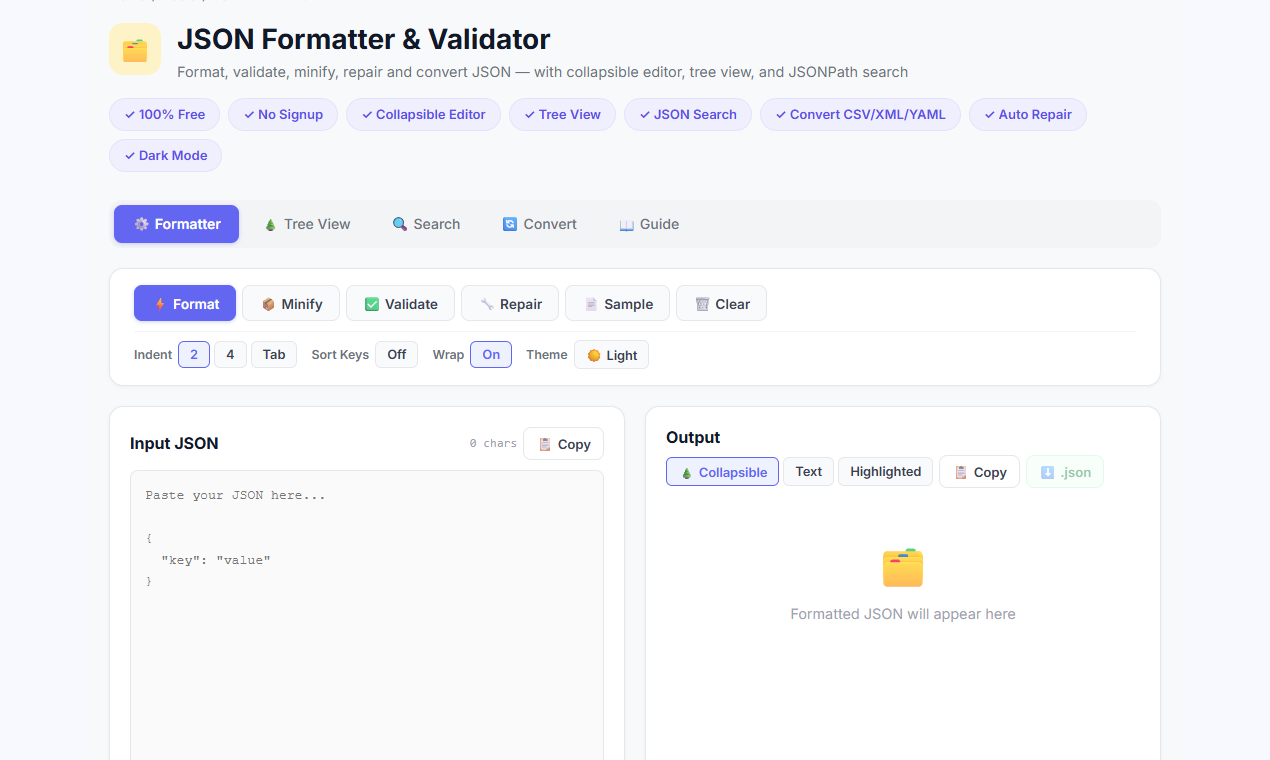
Task: Minify the JSON input
Action: [291, 303]
